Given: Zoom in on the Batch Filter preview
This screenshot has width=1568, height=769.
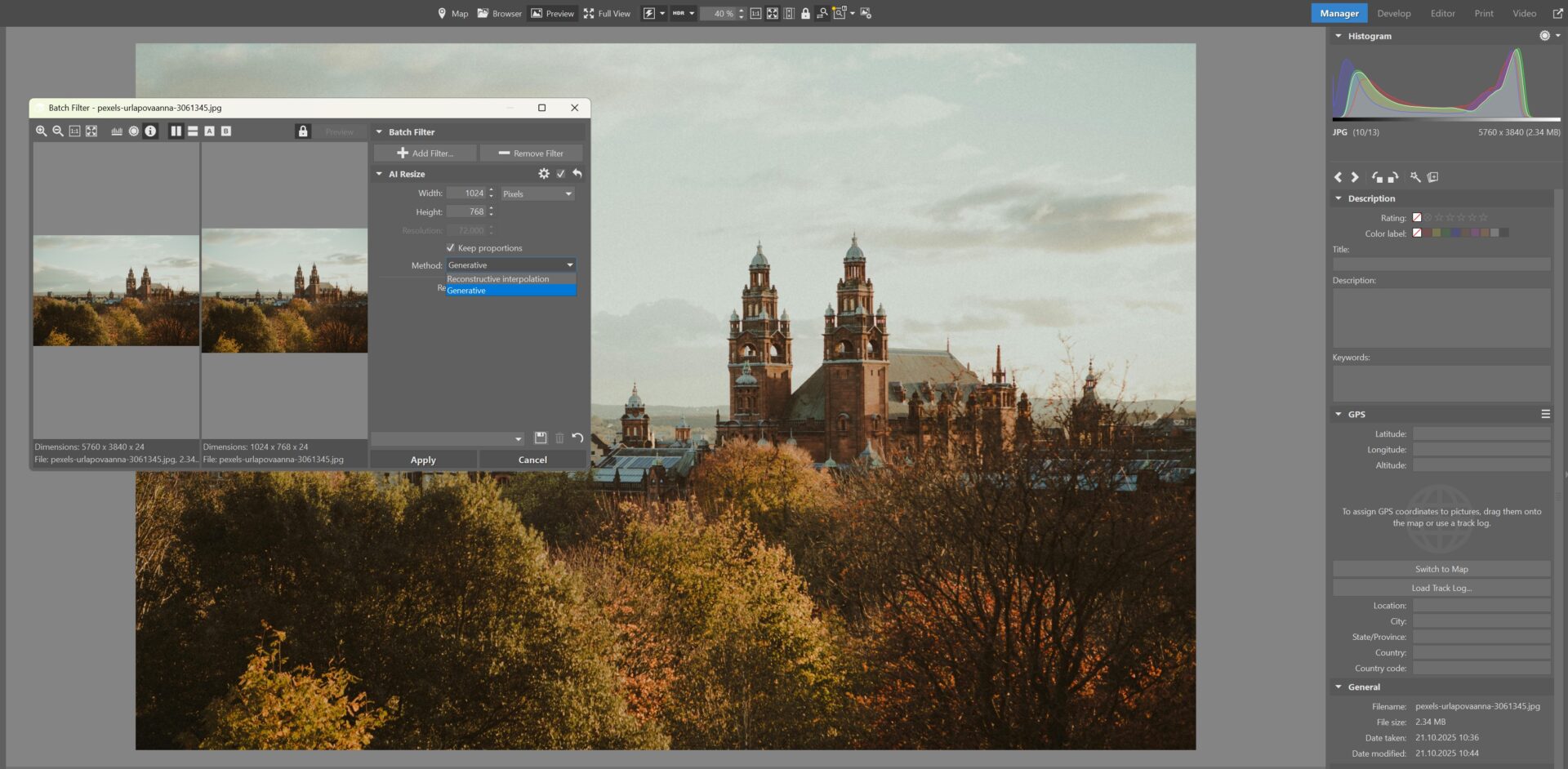Looking at the screenshot, I should pos(41,131).
